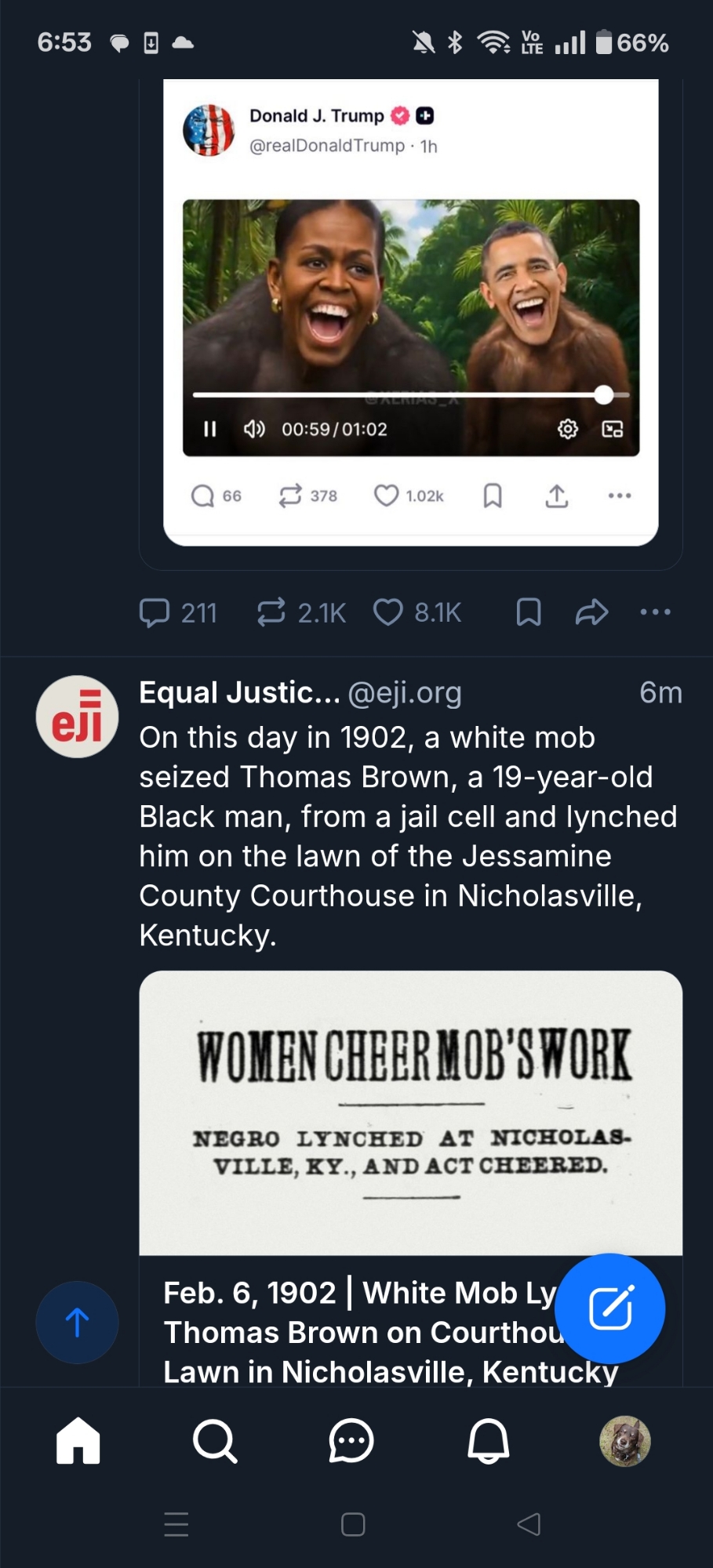Bookmark the post beside the share arrow
This screenshot has width=713, height=1568.
tap(528, 612)
